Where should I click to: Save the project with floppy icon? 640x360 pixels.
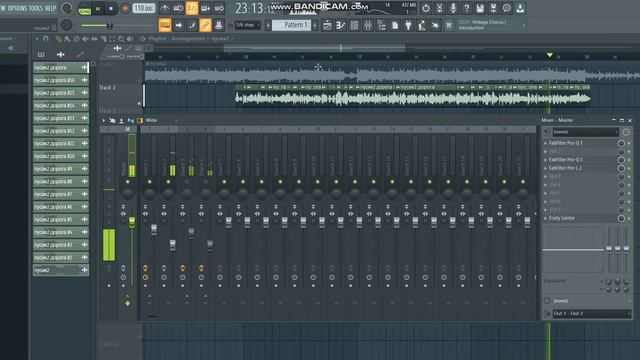click(x=480, y=8)
